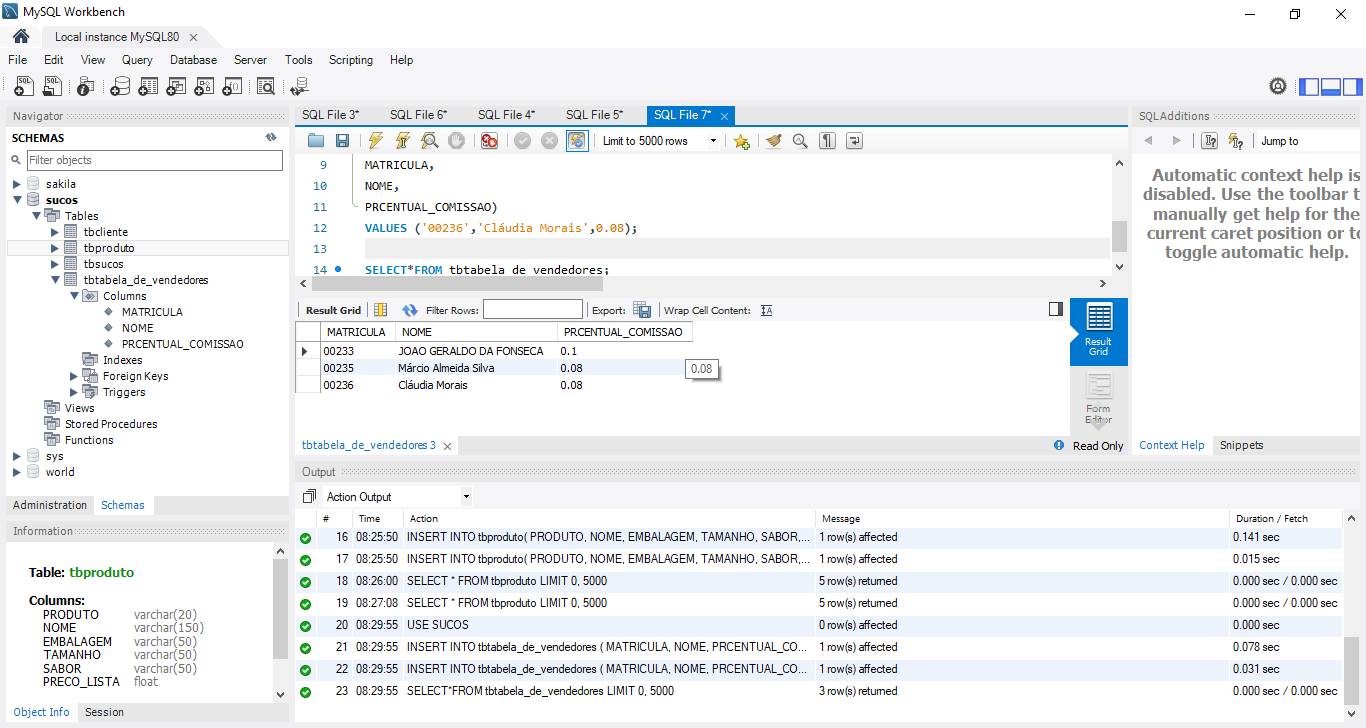Open the Query menu

click(x=137, y=60)
